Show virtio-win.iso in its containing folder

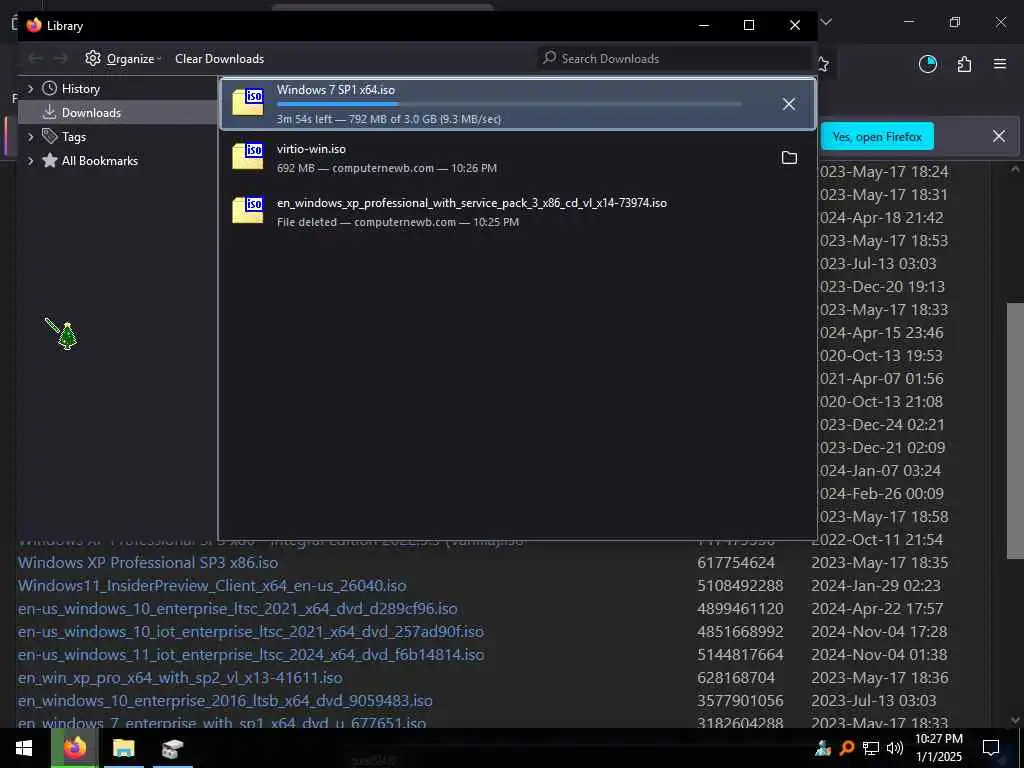point(789,157)
